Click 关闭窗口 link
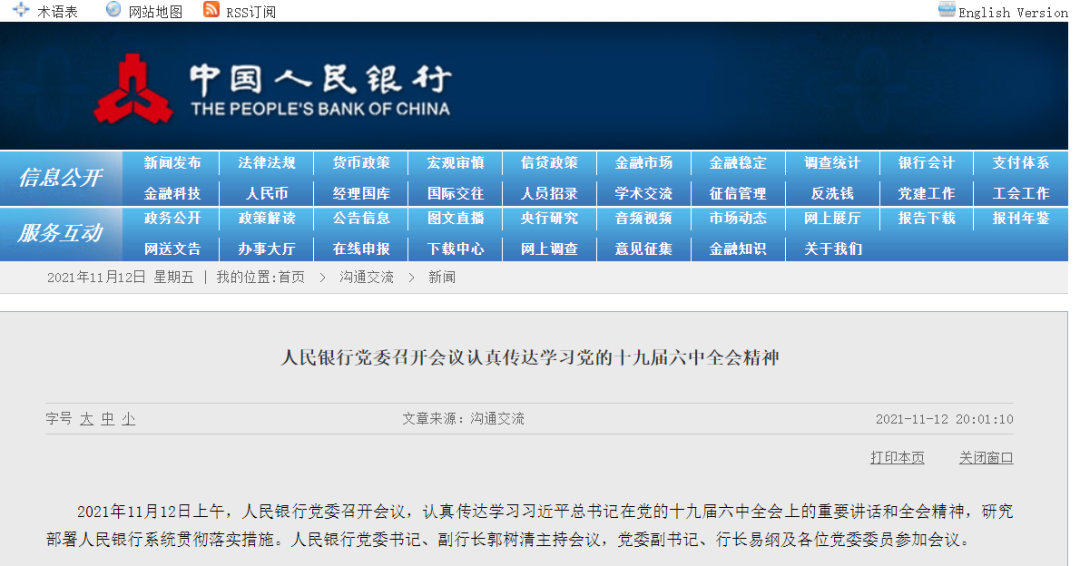The image size is (1080, 566). [x=986, y=458]
